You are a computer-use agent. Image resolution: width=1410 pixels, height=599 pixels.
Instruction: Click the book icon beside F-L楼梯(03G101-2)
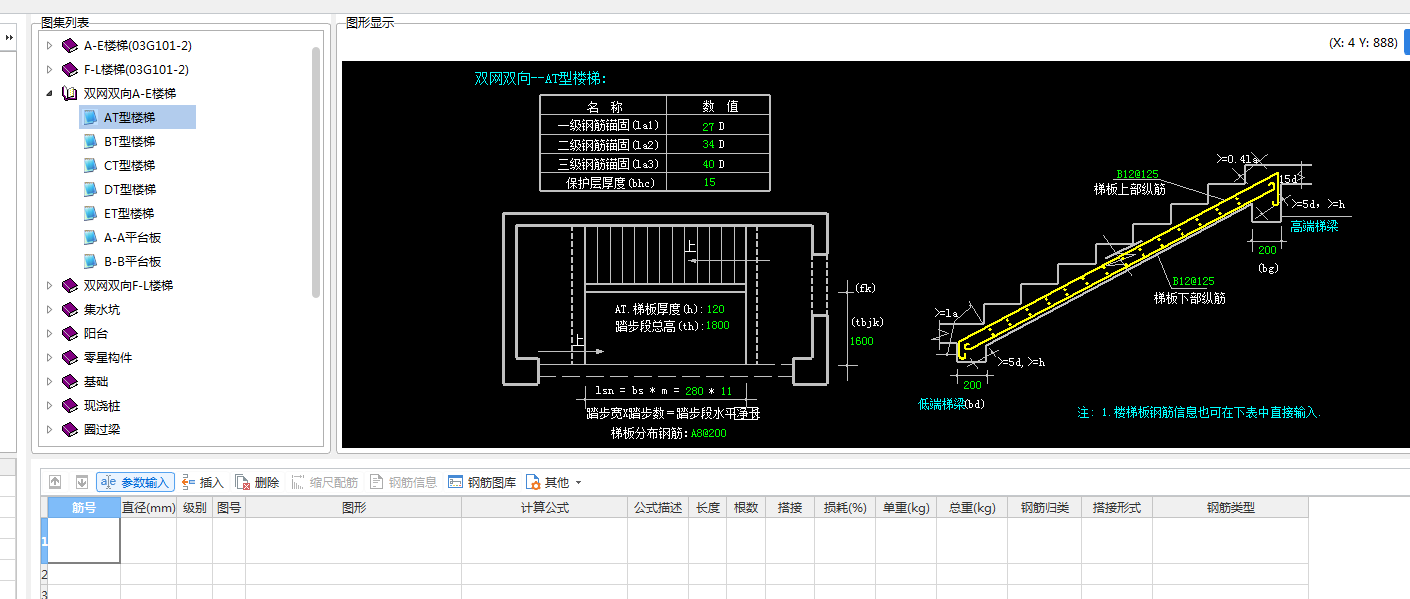pos(69,70)
